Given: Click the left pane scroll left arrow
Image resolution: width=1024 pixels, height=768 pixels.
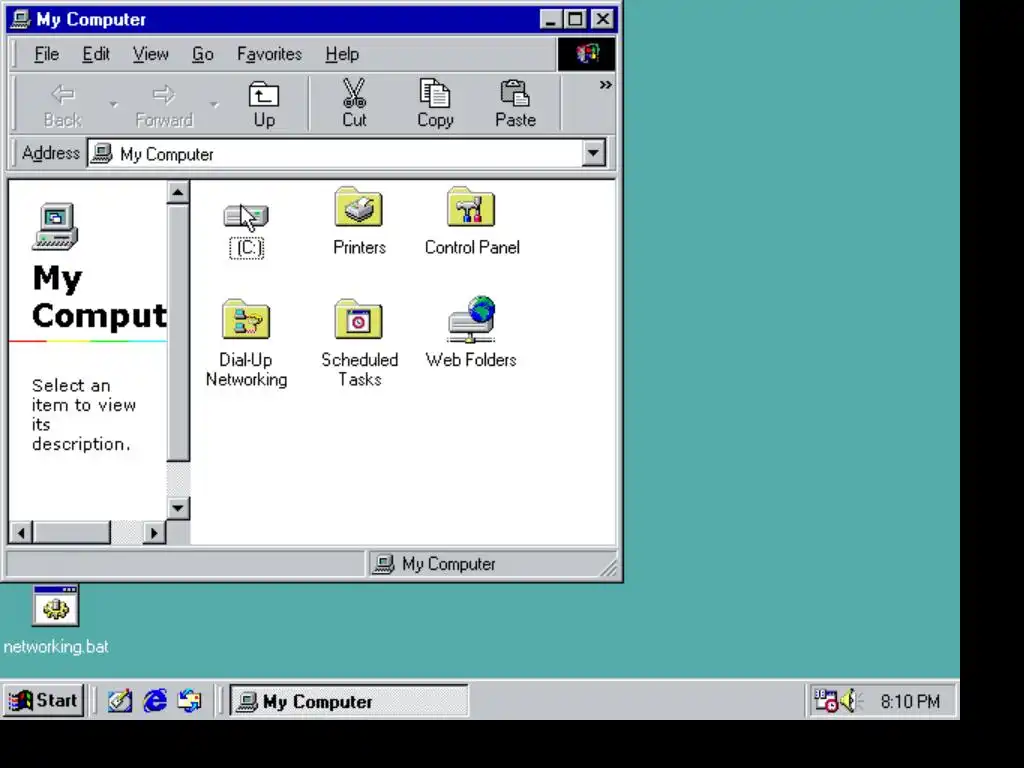Looking at the screenshot, I should point(21,533).
